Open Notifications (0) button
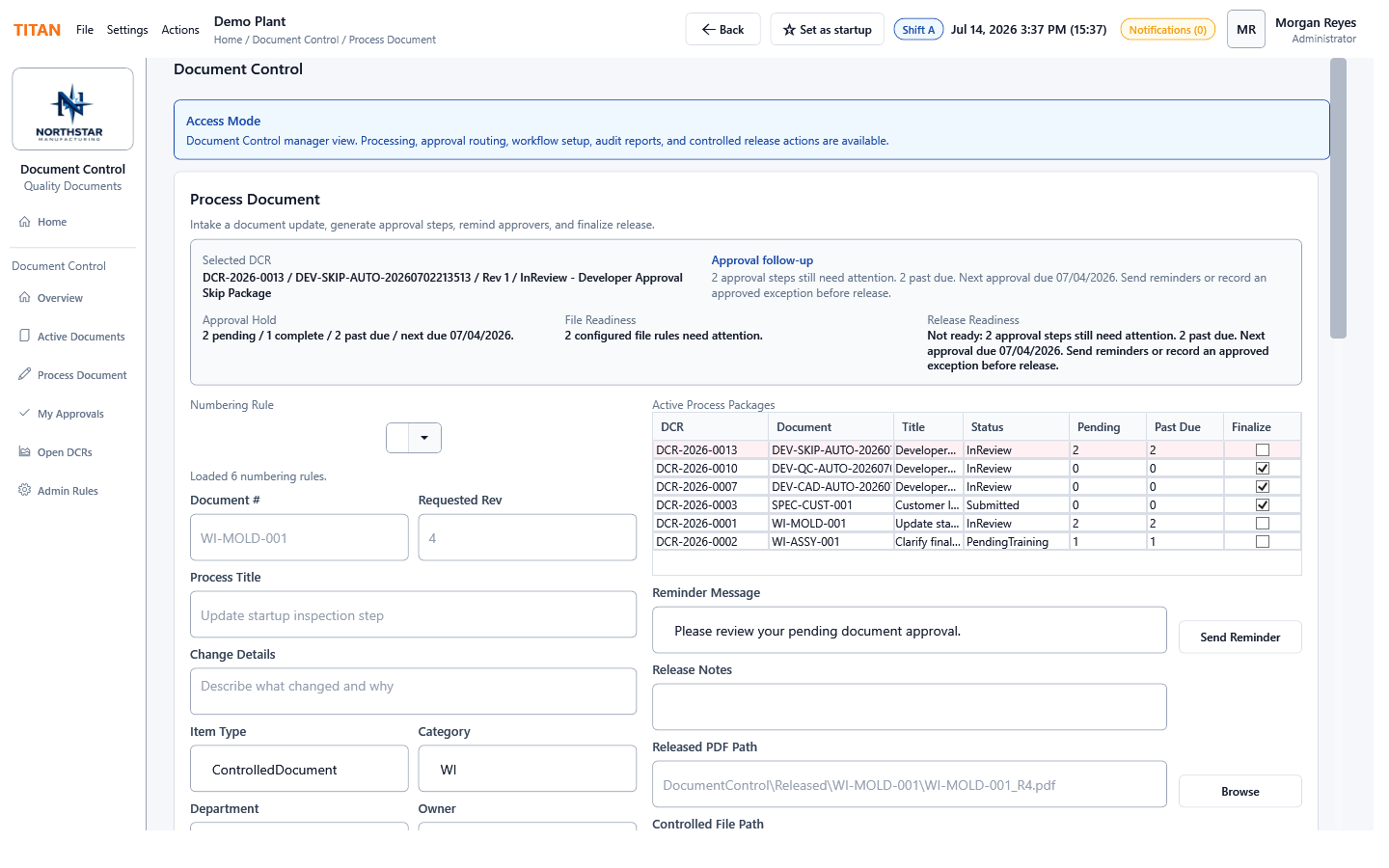The height and width of the screenshot is (868, 1389). pyautogui.click(x=1167, y=30)
